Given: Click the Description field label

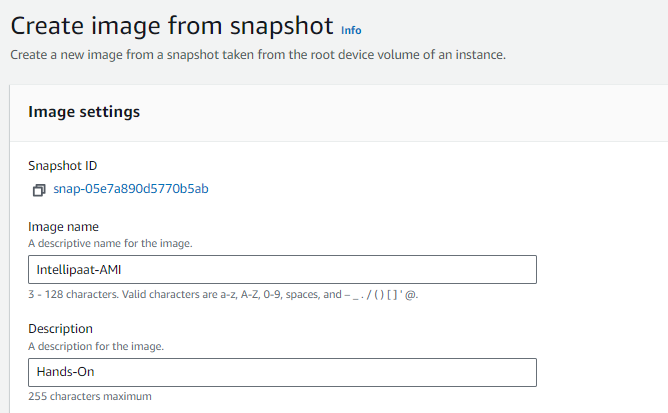Looking at the screenshot, I should coord(60,329).
